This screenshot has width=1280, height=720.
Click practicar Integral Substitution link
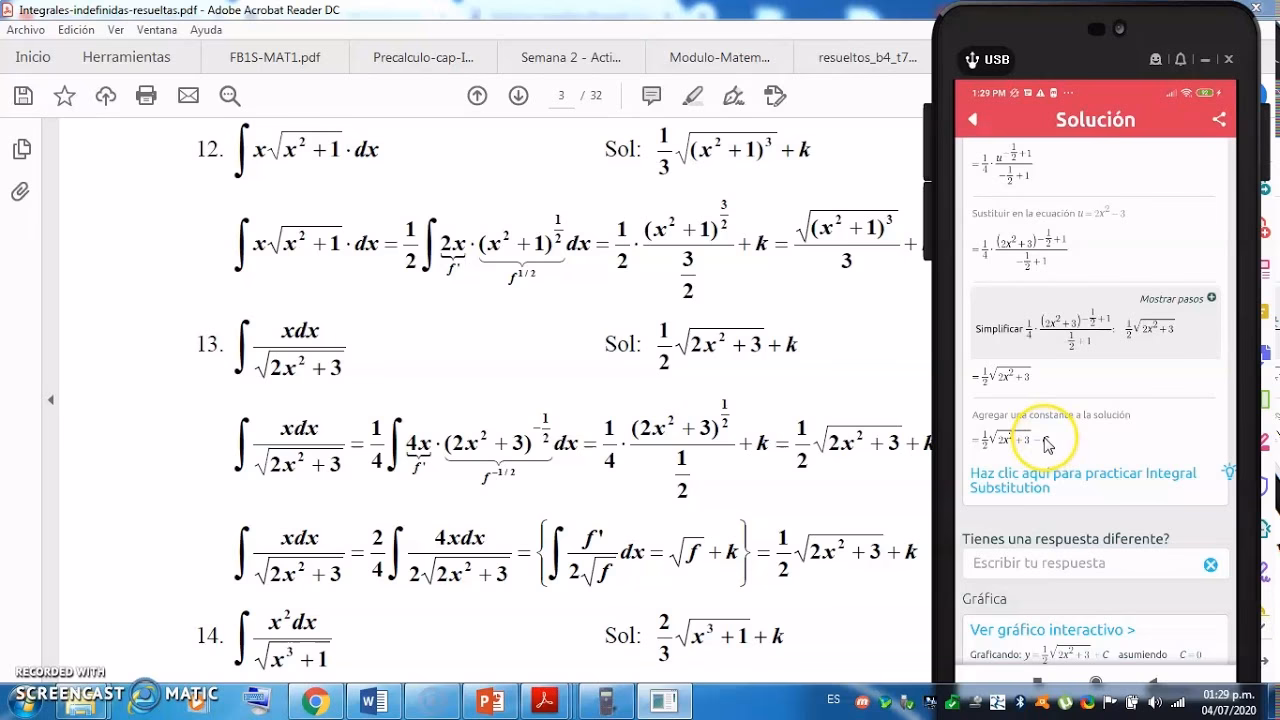click(x=1082, y=480)
